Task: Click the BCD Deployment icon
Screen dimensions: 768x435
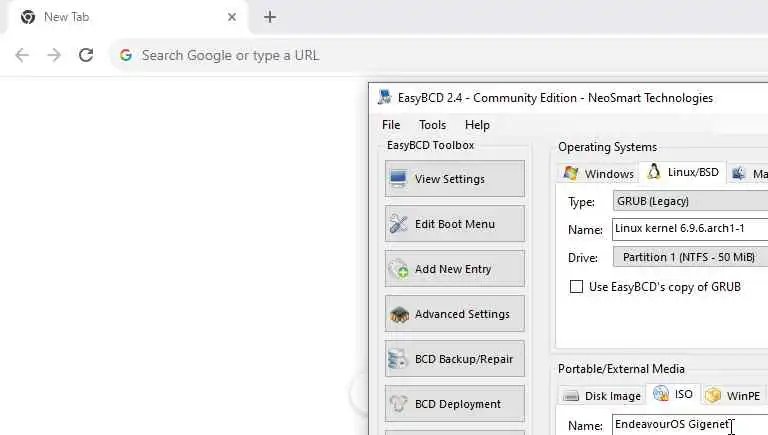Action: coord(399,404)
